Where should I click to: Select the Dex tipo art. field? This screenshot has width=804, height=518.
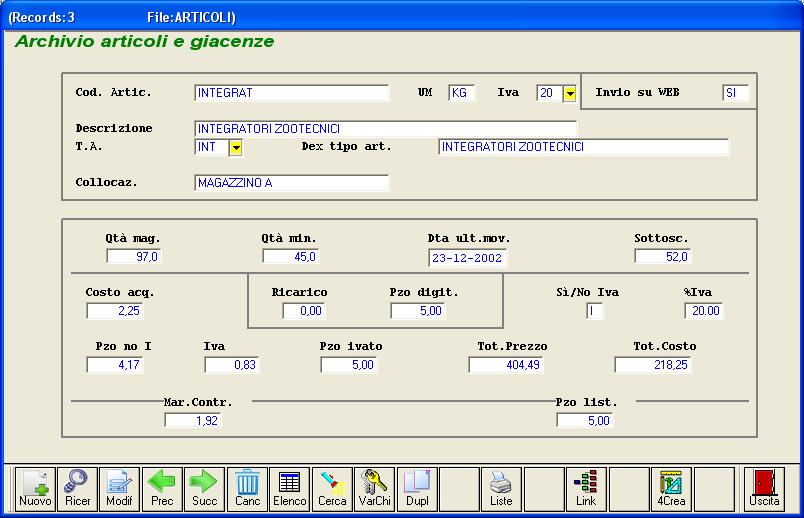[584, 147]
